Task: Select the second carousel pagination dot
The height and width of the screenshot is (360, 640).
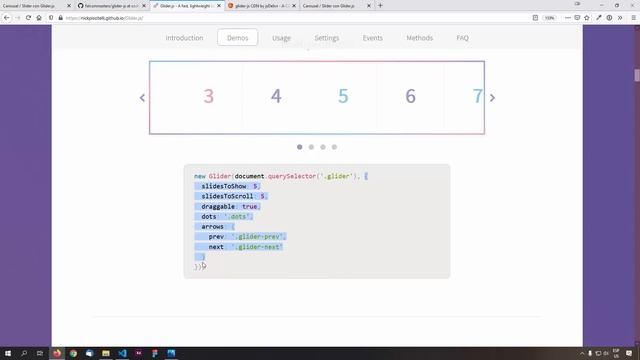Action: tap(311, 147)
